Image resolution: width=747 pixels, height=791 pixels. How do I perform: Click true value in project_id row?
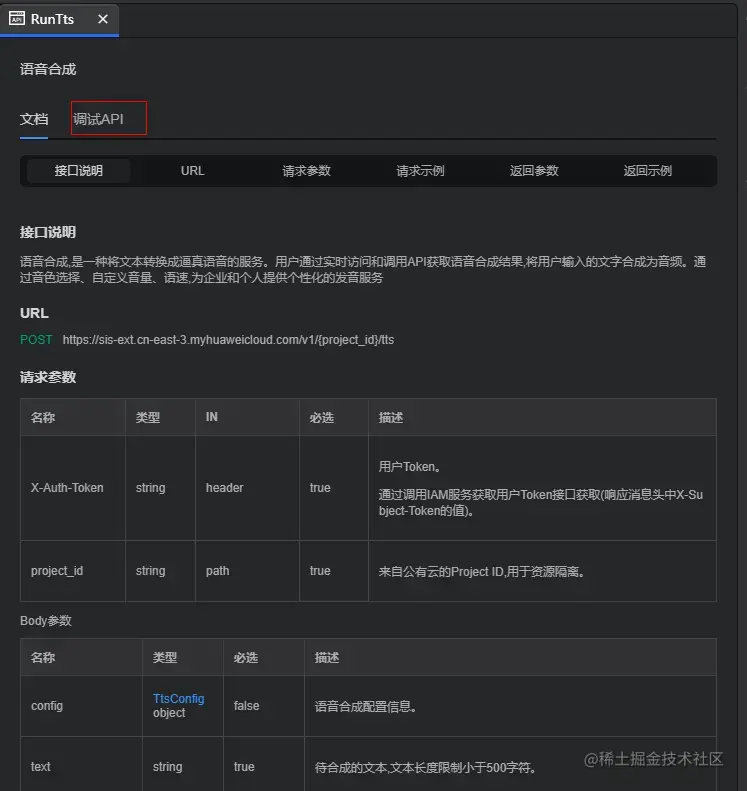[x=320, y=571]
